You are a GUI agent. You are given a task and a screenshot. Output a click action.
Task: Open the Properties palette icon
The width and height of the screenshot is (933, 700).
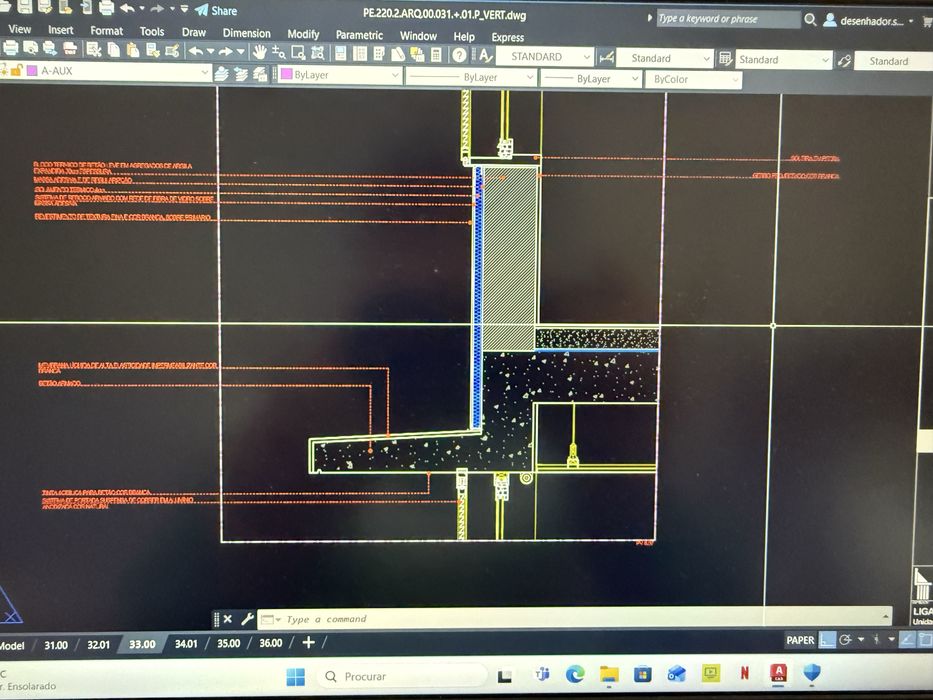coord(340,54)
